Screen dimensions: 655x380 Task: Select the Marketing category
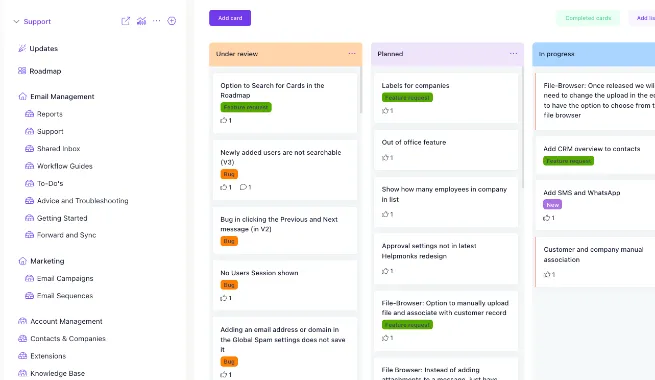point(47,261)
